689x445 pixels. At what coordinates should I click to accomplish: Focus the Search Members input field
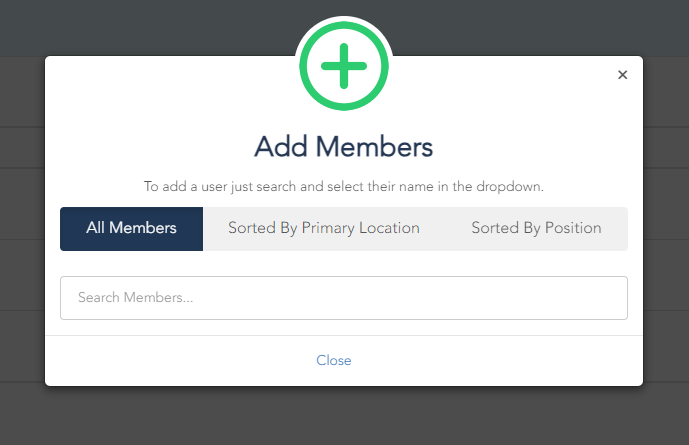(344, 298)
